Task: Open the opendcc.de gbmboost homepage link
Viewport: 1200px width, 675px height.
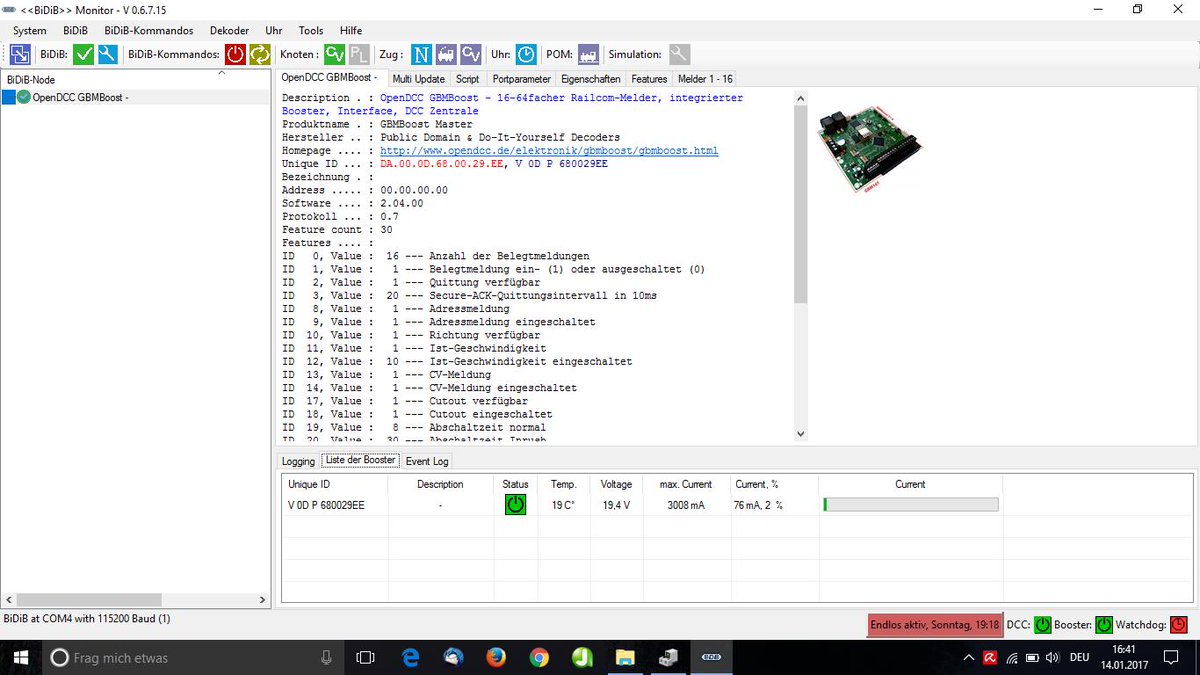Action: [549, 151]
